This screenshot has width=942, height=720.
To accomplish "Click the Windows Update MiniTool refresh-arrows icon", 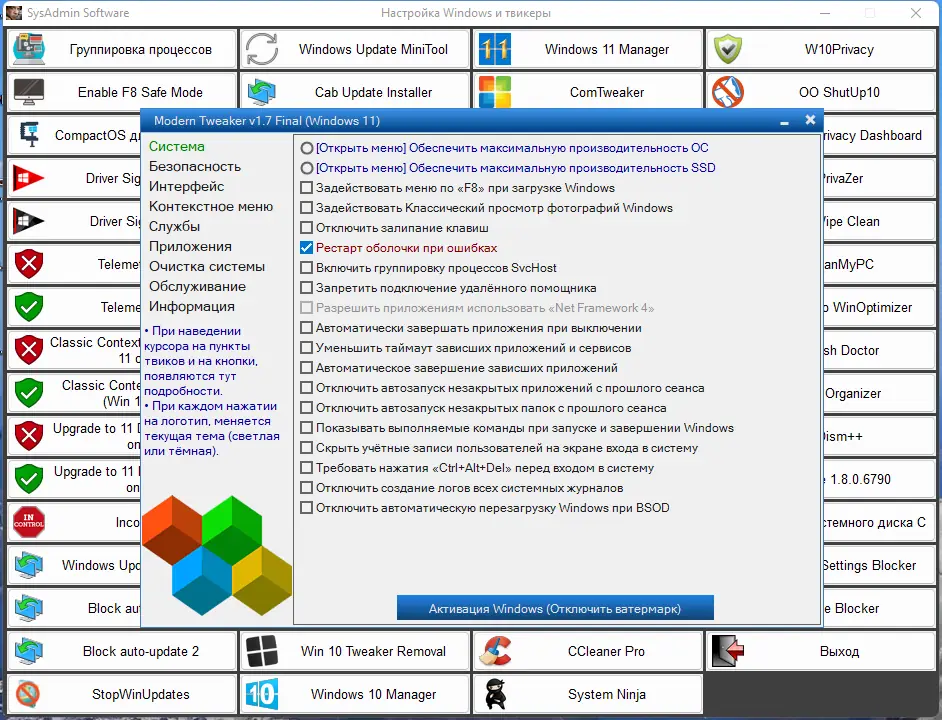I will 262,49.
